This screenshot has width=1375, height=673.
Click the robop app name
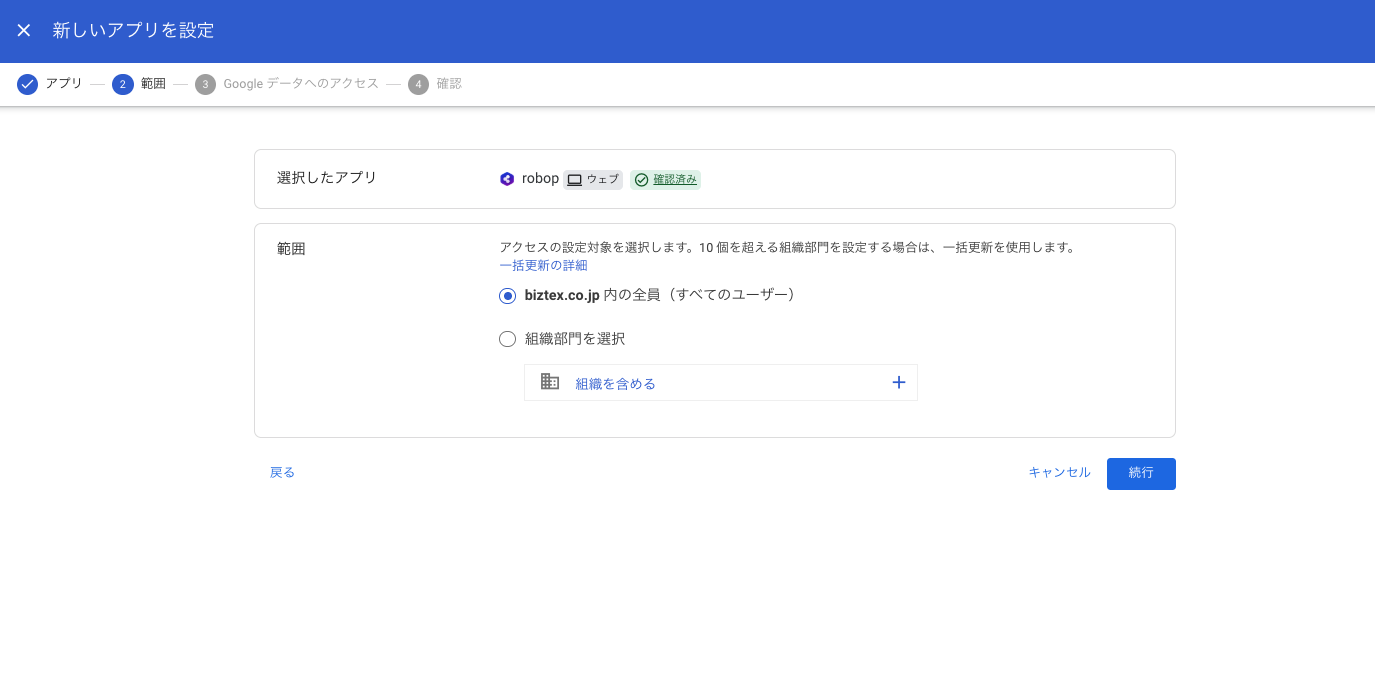point(540,179)
